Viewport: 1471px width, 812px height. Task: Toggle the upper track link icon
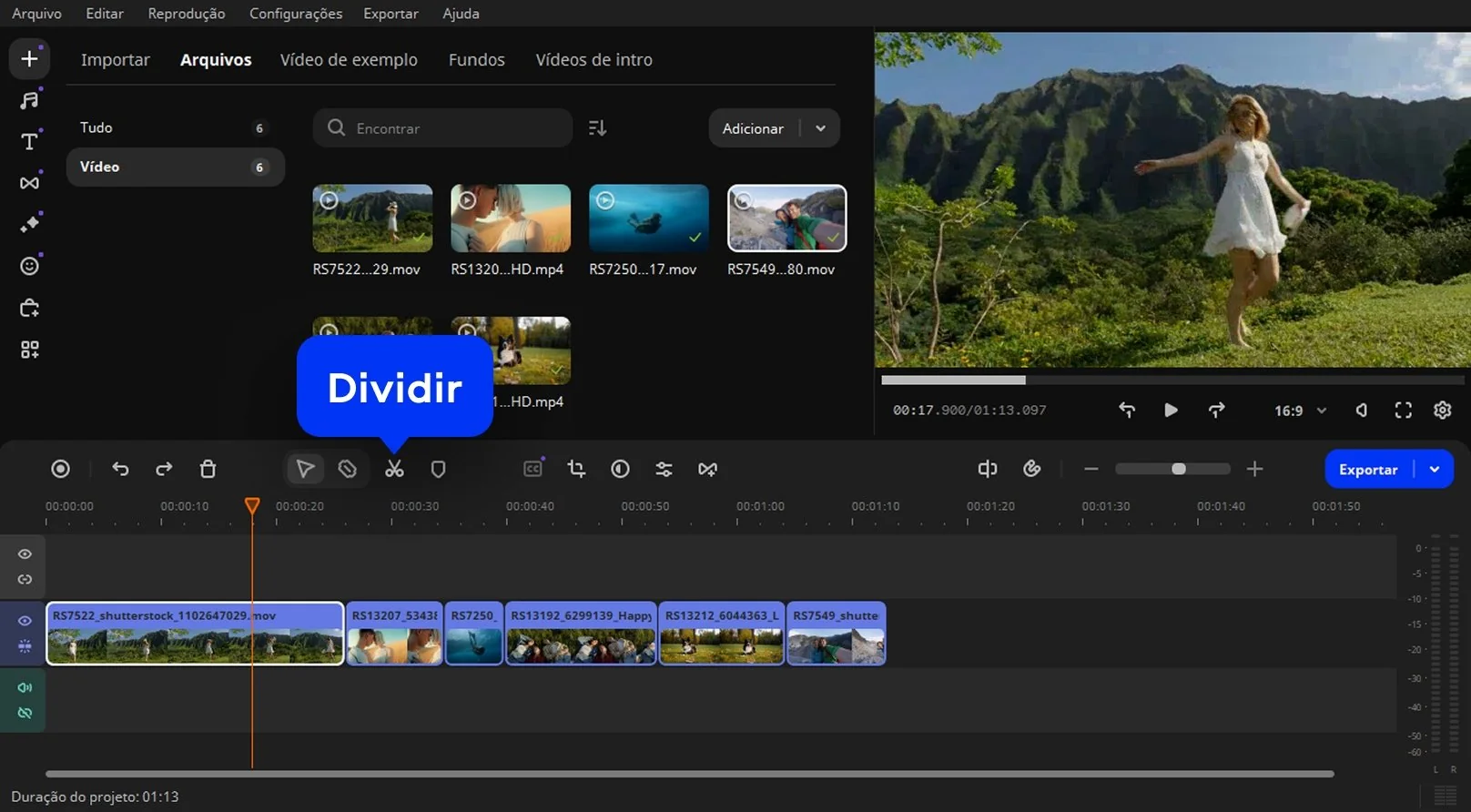pyautogui.click(x=25, y=580)
